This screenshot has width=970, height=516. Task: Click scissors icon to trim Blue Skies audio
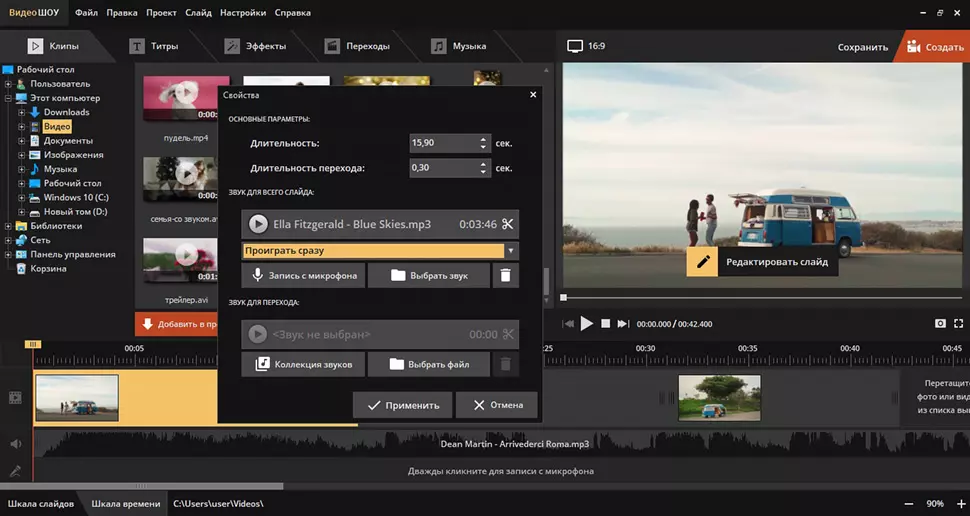pyautogui.click(x=508, y=224)
